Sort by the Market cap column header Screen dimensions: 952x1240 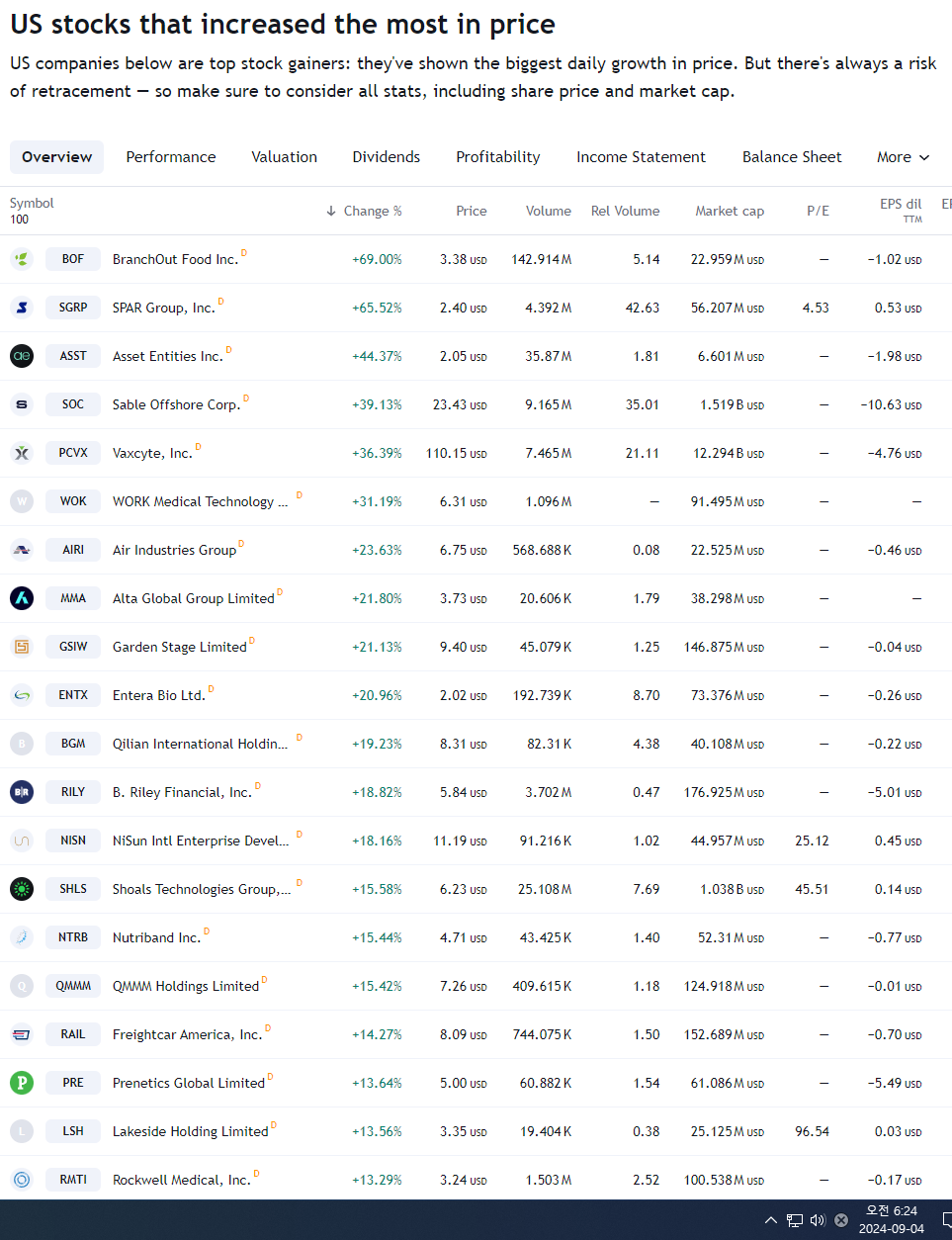[x=730, y=211]
